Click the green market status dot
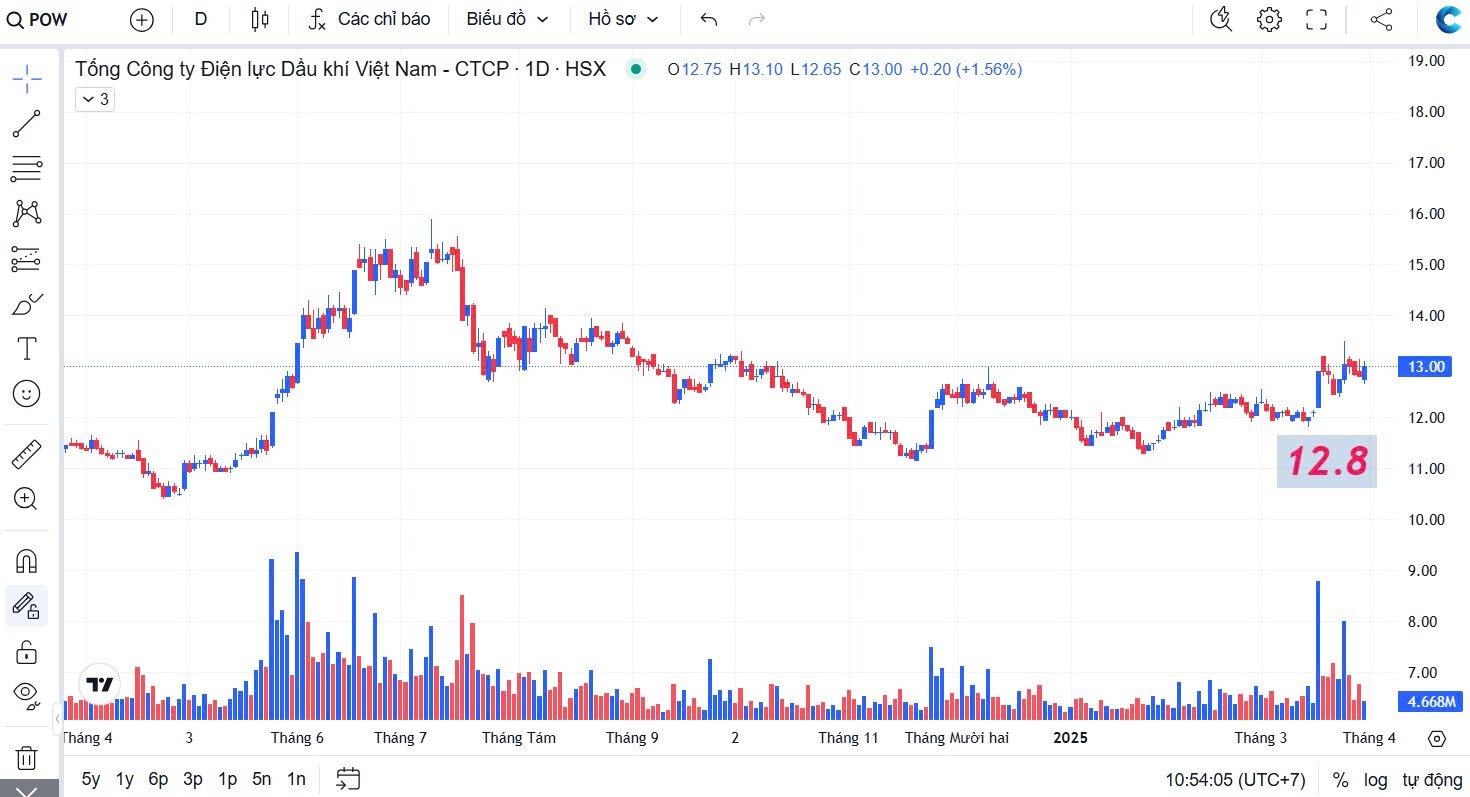This screenshot has width=1470, height=797. (635, 69)
